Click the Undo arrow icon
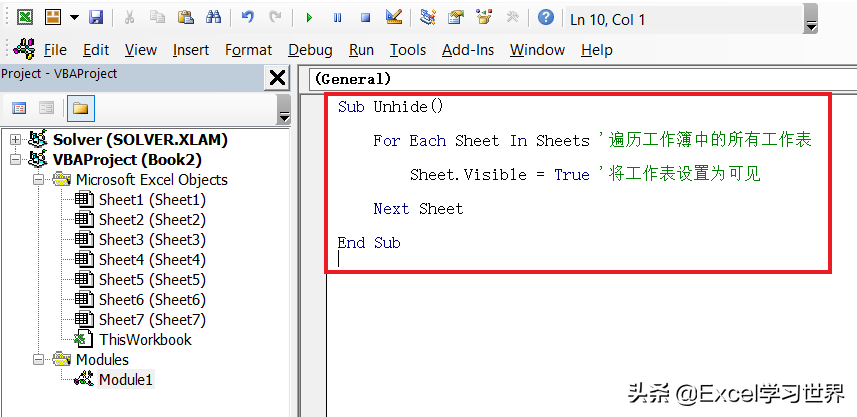The image size is (857, 417). (x=248, y=17)
